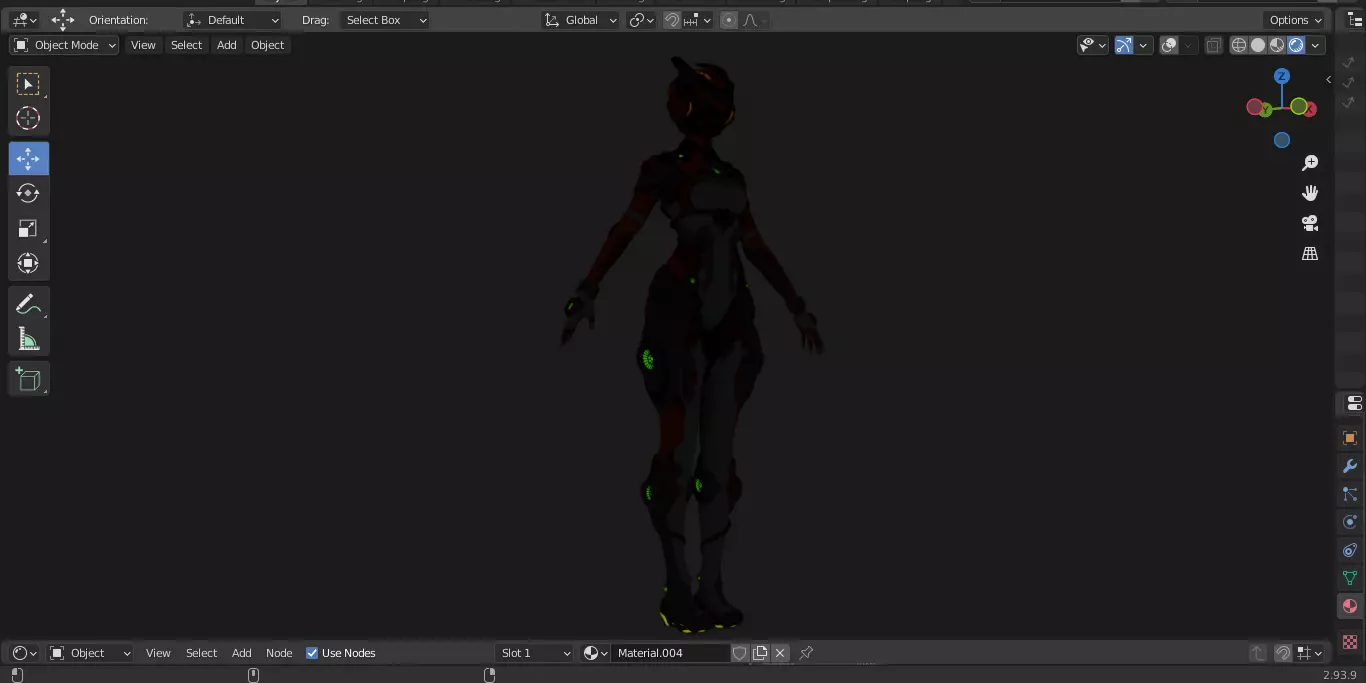Open Object Constraint properties tab
Screen dimensions: 1366x683
(x=1350, y=550)
